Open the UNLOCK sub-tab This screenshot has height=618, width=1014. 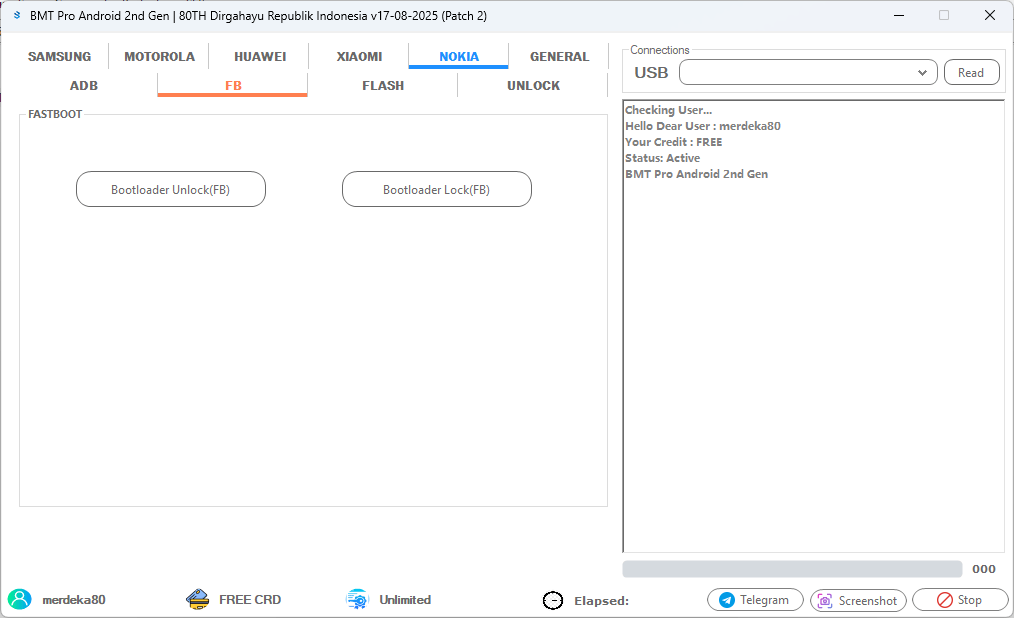pyautogui.click(x=533, y=85)
